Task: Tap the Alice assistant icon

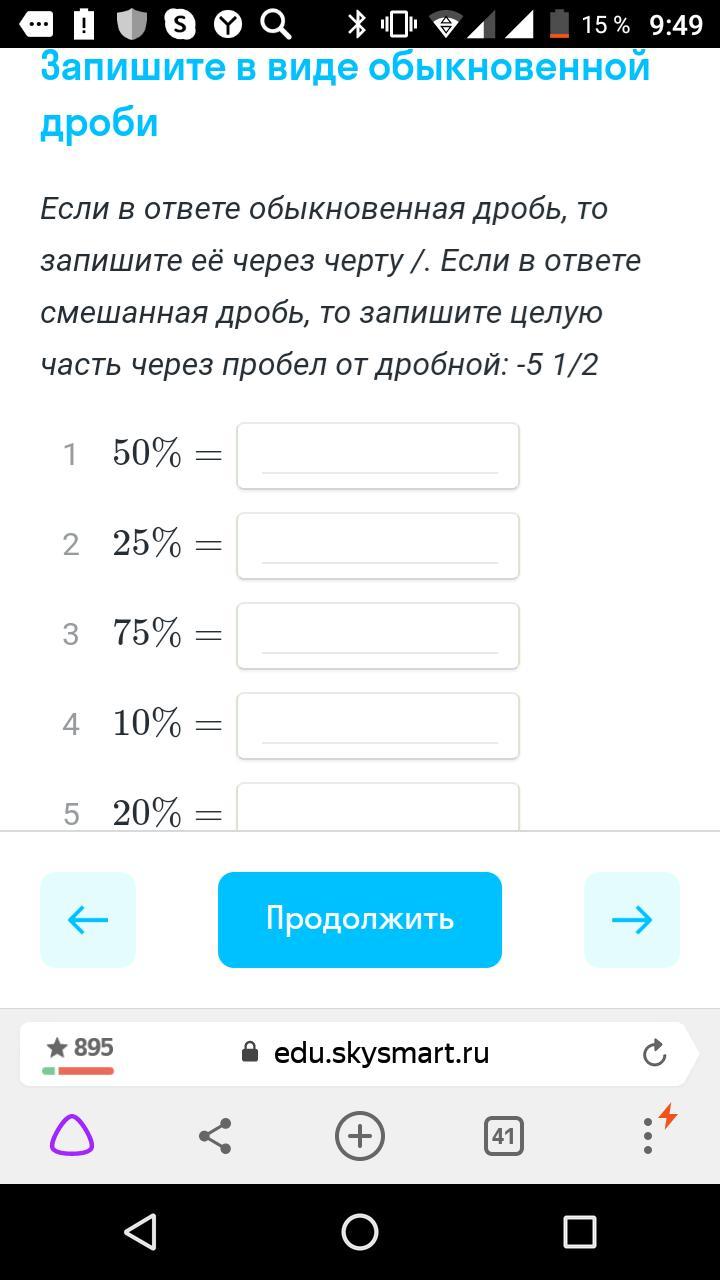Action: click(72, 1136)
